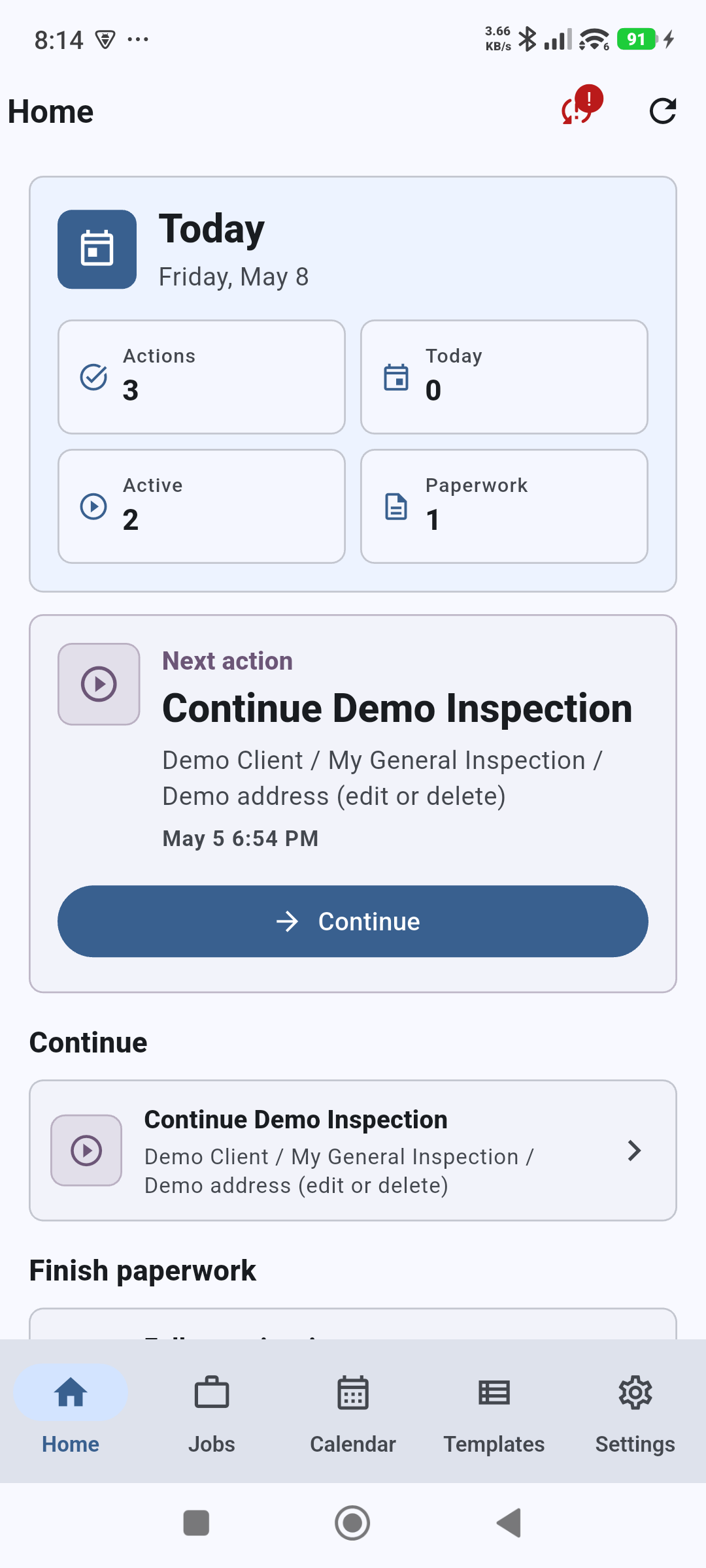Tap chevron on Continue Demo Inspection row

click(633, 1151)
